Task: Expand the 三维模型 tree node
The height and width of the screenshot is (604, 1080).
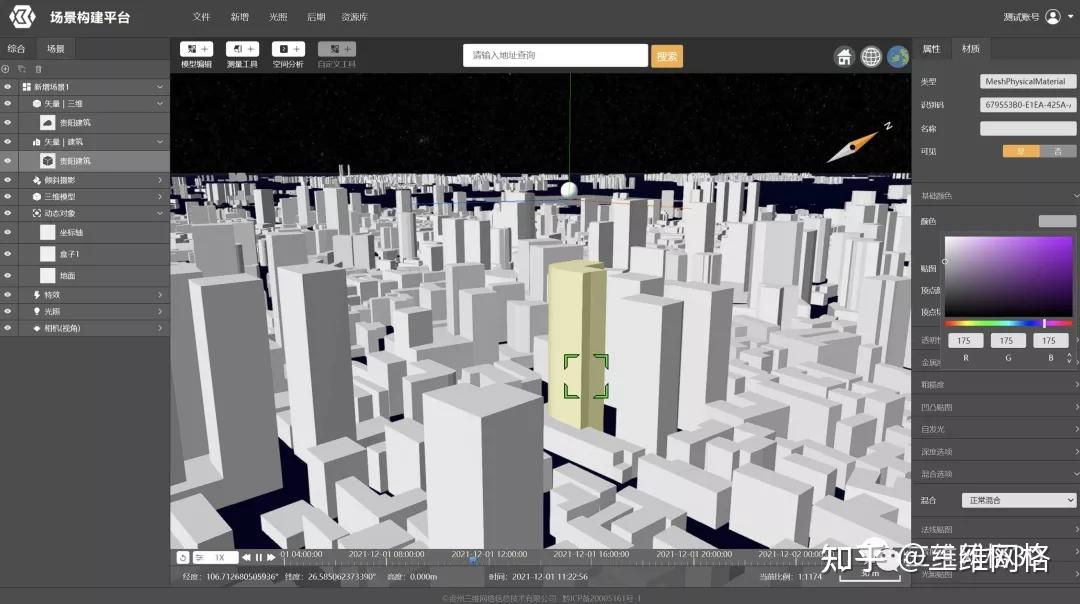Action: (x=160, y=196)
